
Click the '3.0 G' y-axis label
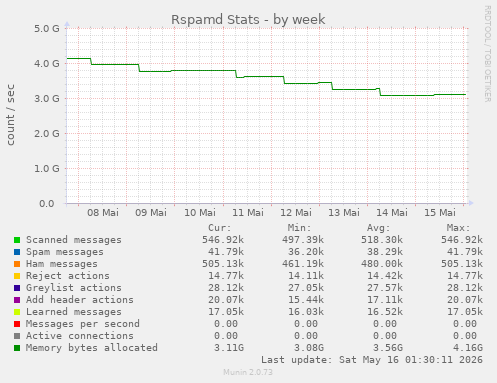click(x=47, y=99)
